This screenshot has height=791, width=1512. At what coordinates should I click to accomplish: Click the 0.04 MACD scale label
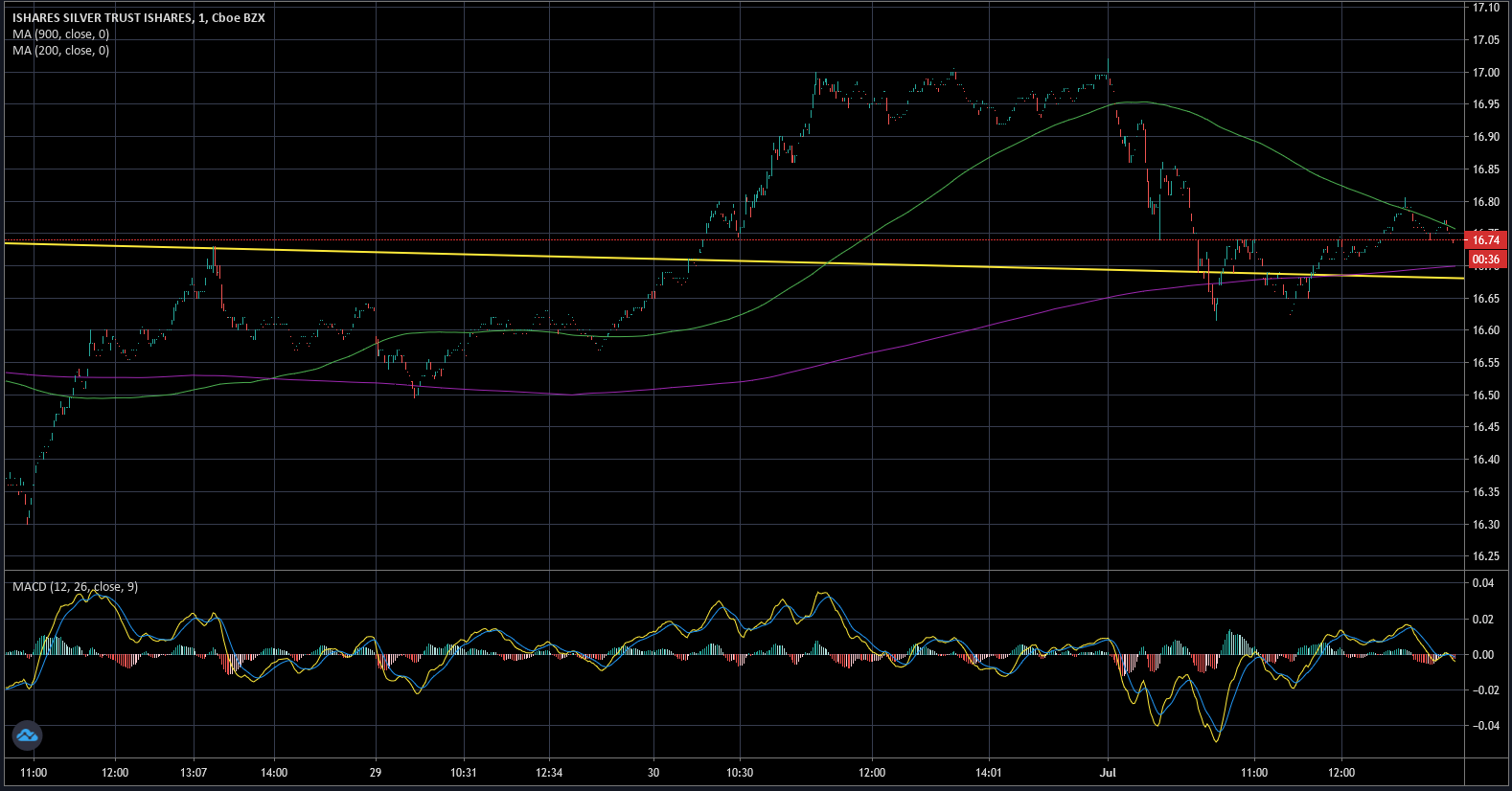1483,583
